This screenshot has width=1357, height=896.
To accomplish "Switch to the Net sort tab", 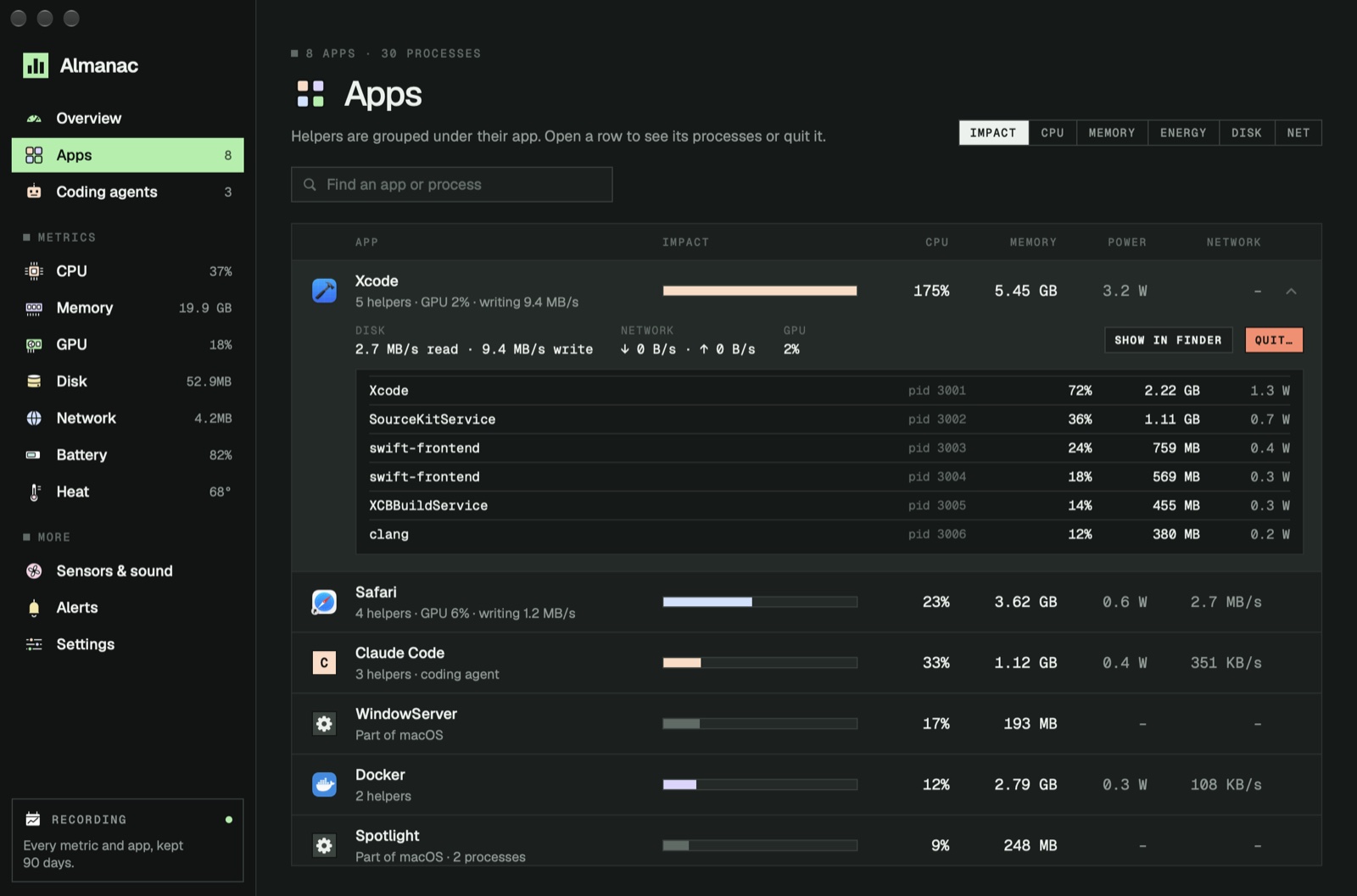I will [1298, 133].
